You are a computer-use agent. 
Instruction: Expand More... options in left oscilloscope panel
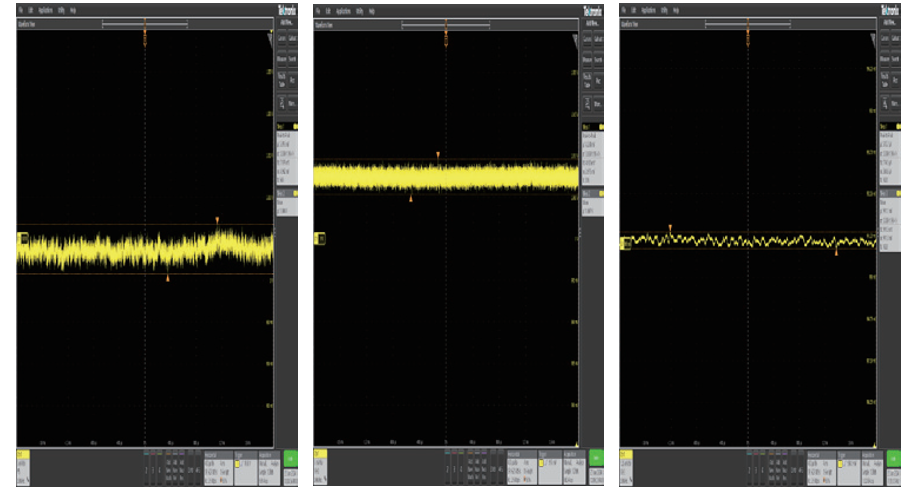297,101
